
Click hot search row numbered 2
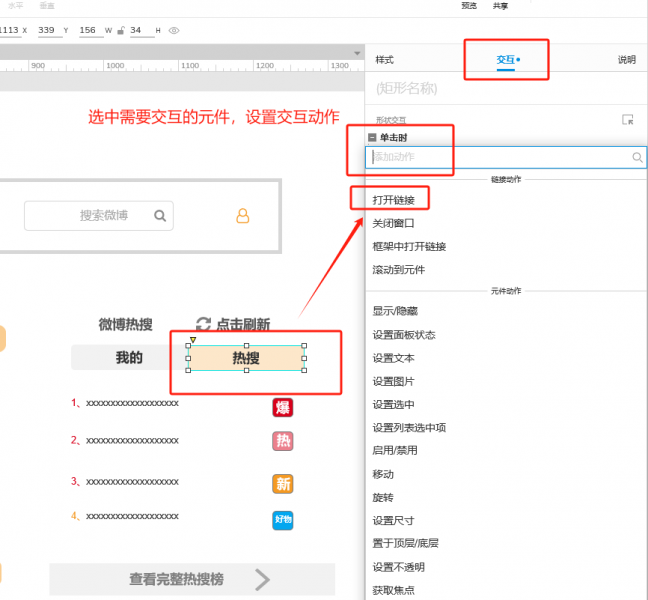coord(125,440)
